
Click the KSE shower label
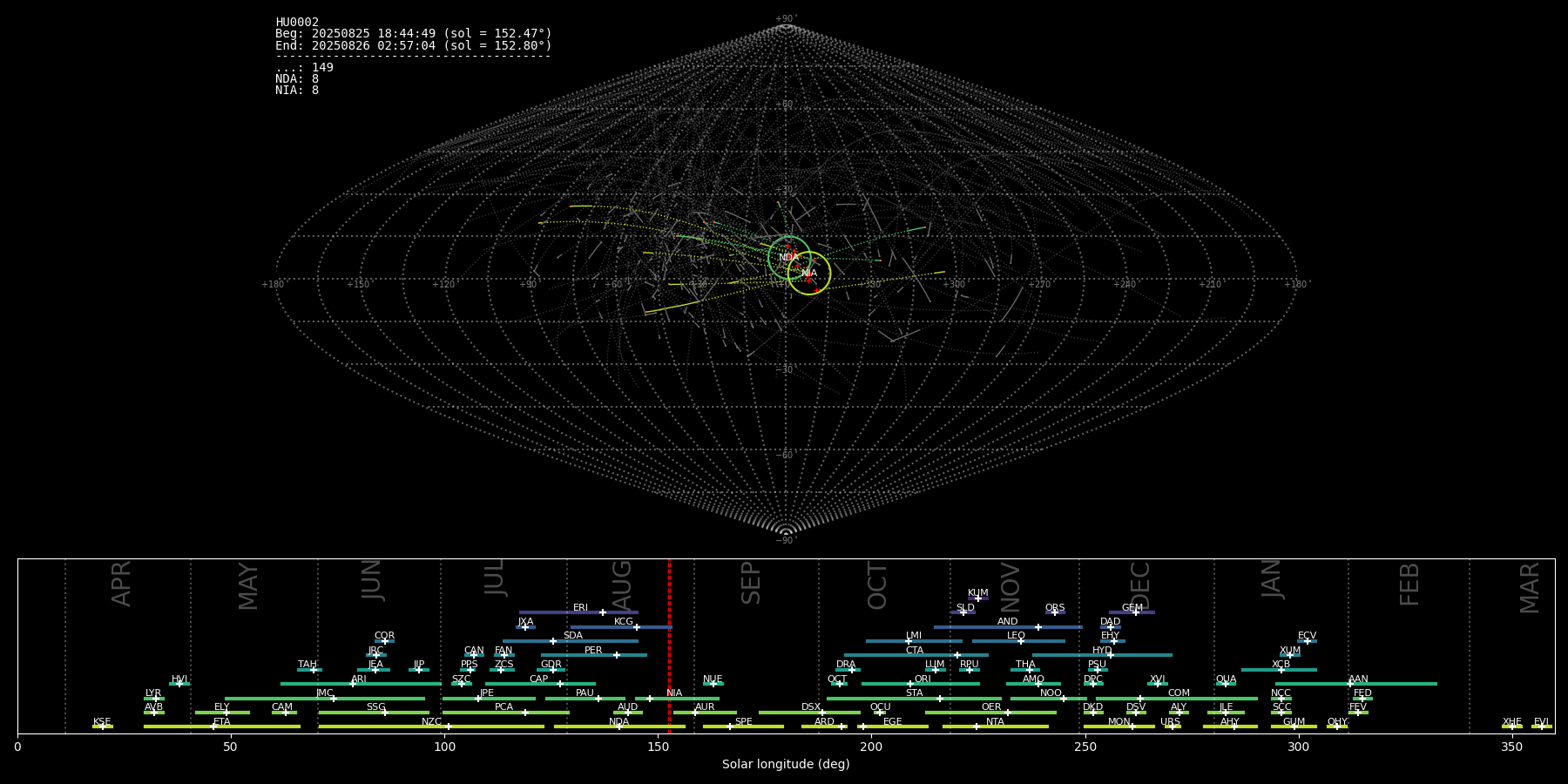[102, 722]
